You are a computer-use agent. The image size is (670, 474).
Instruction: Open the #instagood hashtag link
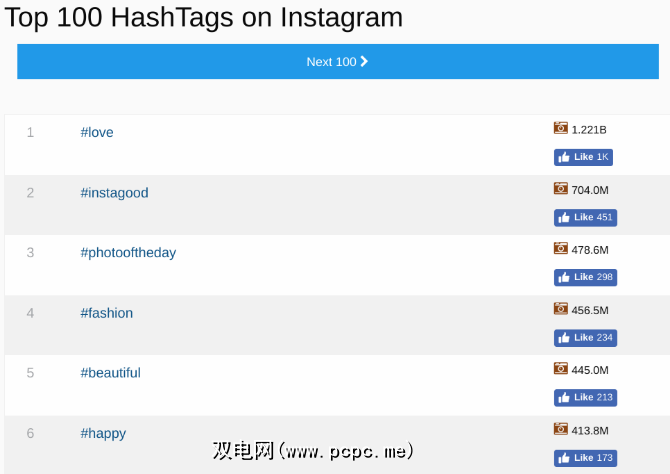(x=114, y=192)
